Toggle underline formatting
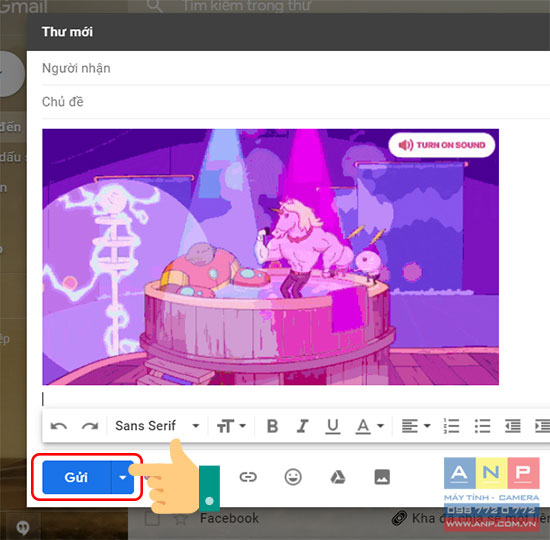 click(332, 426)
